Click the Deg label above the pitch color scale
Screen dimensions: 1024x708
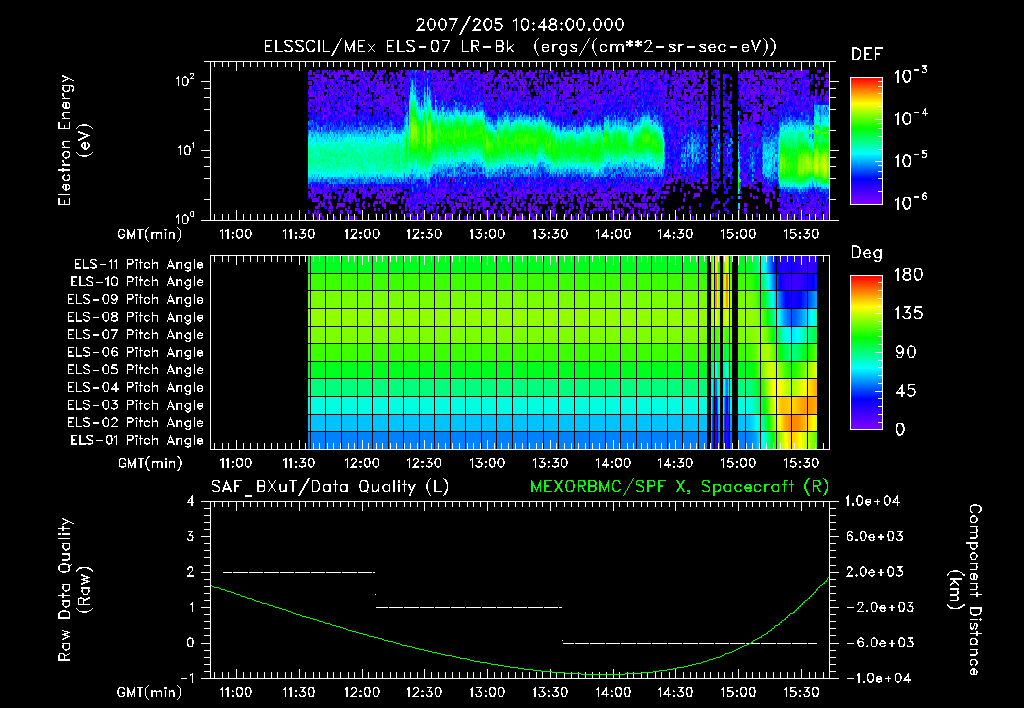pyautogui.click(x=867, y=253)
